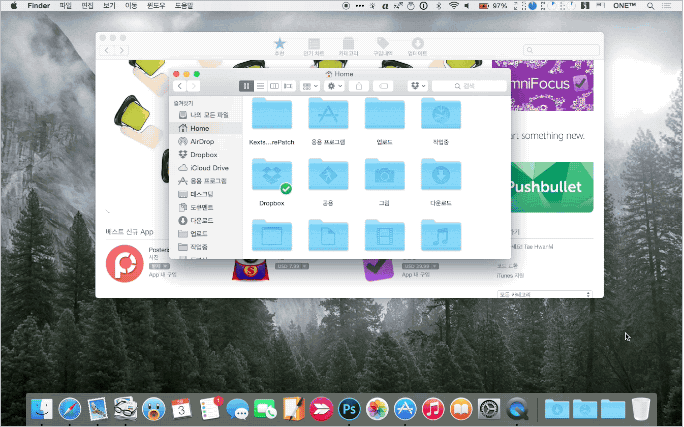Go back in the Finder window

[180, 86]
